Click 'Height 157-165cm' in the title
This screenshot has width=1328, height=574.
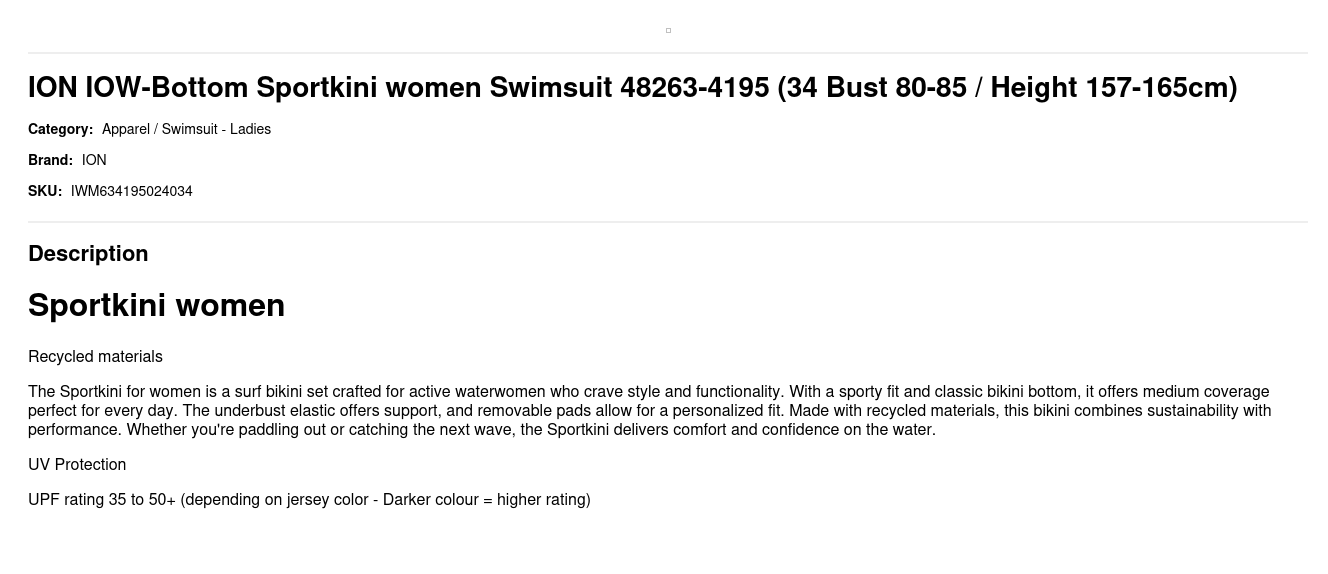pyautogui.click(x=1110, y=88)
